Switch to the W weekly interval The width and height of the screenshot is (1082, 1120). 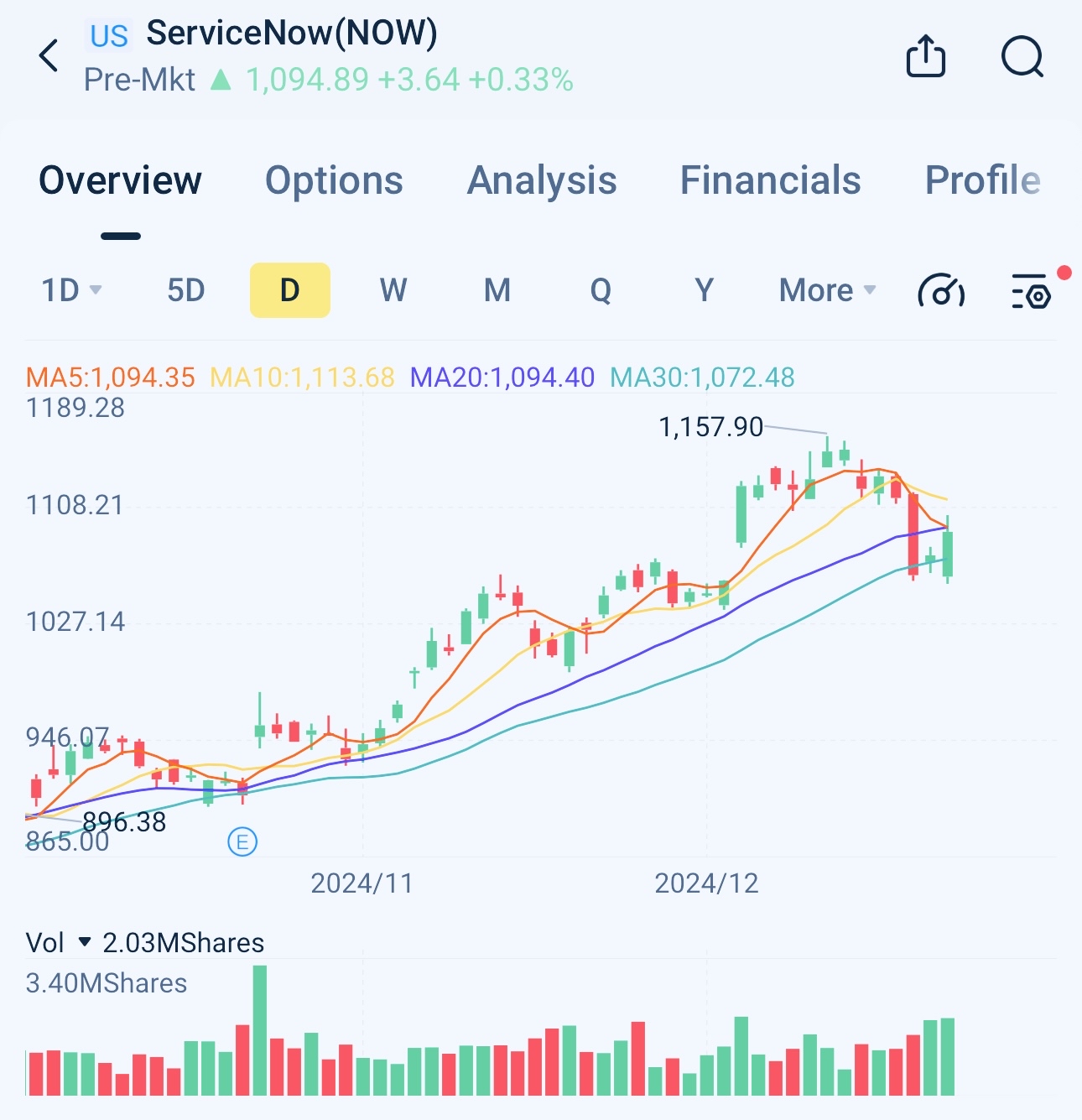click(393, 290)
